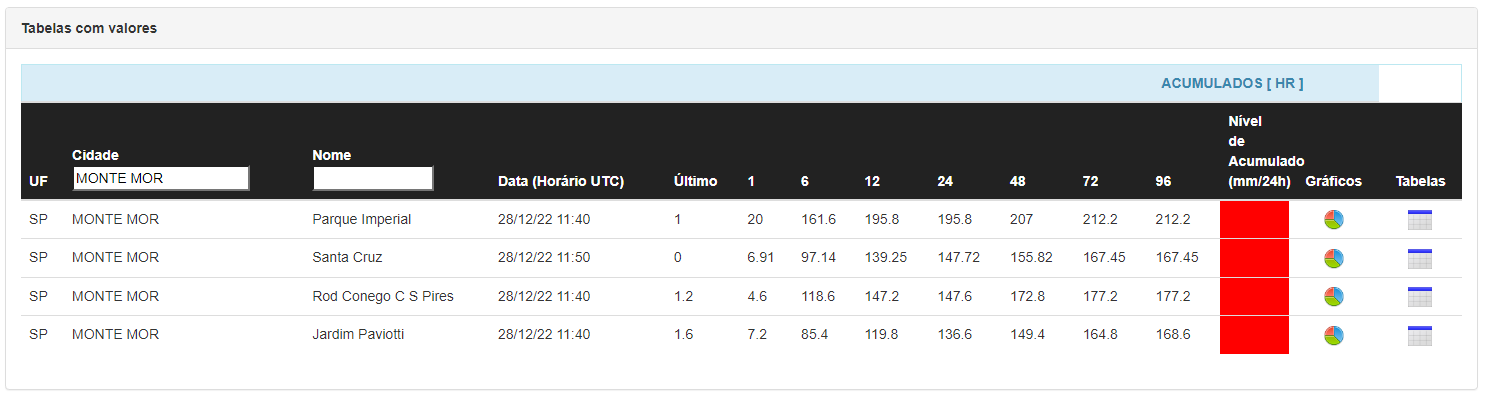Click the Tabelas com valores panel title
Viewport: 1490px width, 399px height.
(89, 29)
